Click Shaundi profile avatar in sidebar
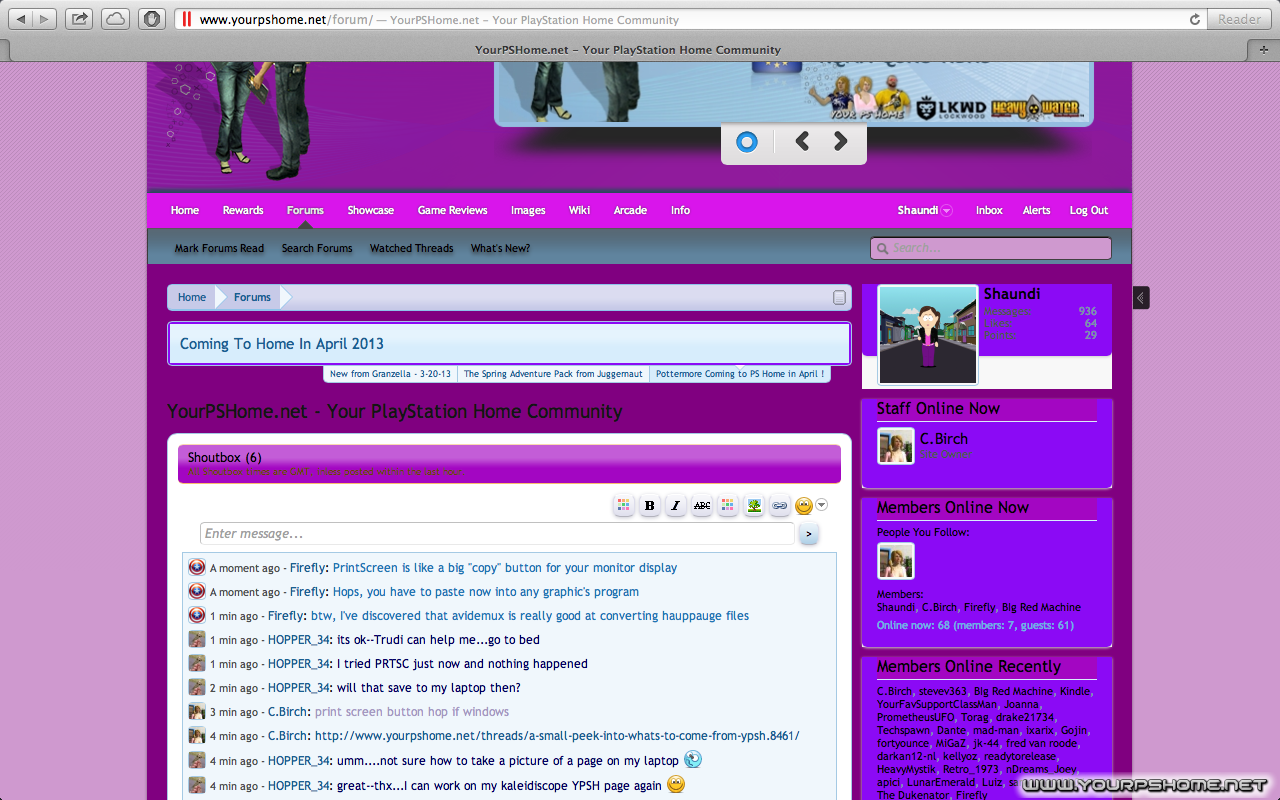Screen dimensions: 1280x800 coord(928,335)
